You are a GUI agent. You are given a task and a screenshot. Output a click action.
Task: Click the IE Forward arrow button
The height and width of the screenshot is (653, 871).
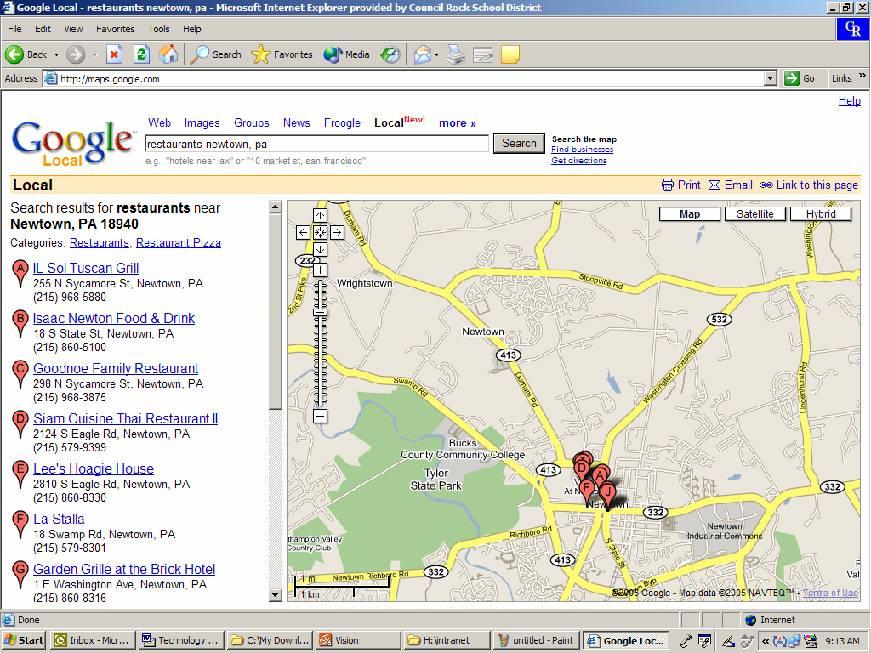tap(76, 54)
